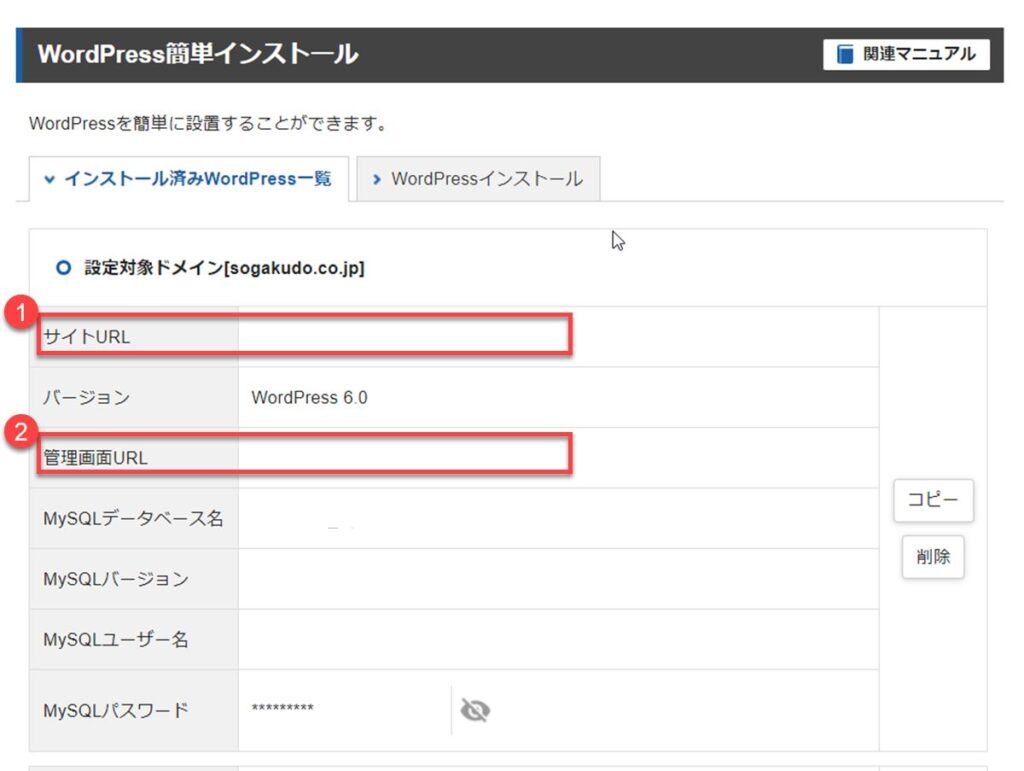Click the コピー button
This screenshot has width=1024, height=771.
[933, 500]
